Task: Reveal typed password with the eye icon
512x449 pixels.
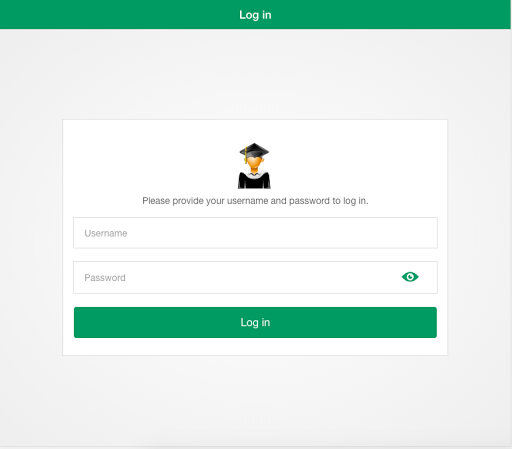Action: point(410,277)
